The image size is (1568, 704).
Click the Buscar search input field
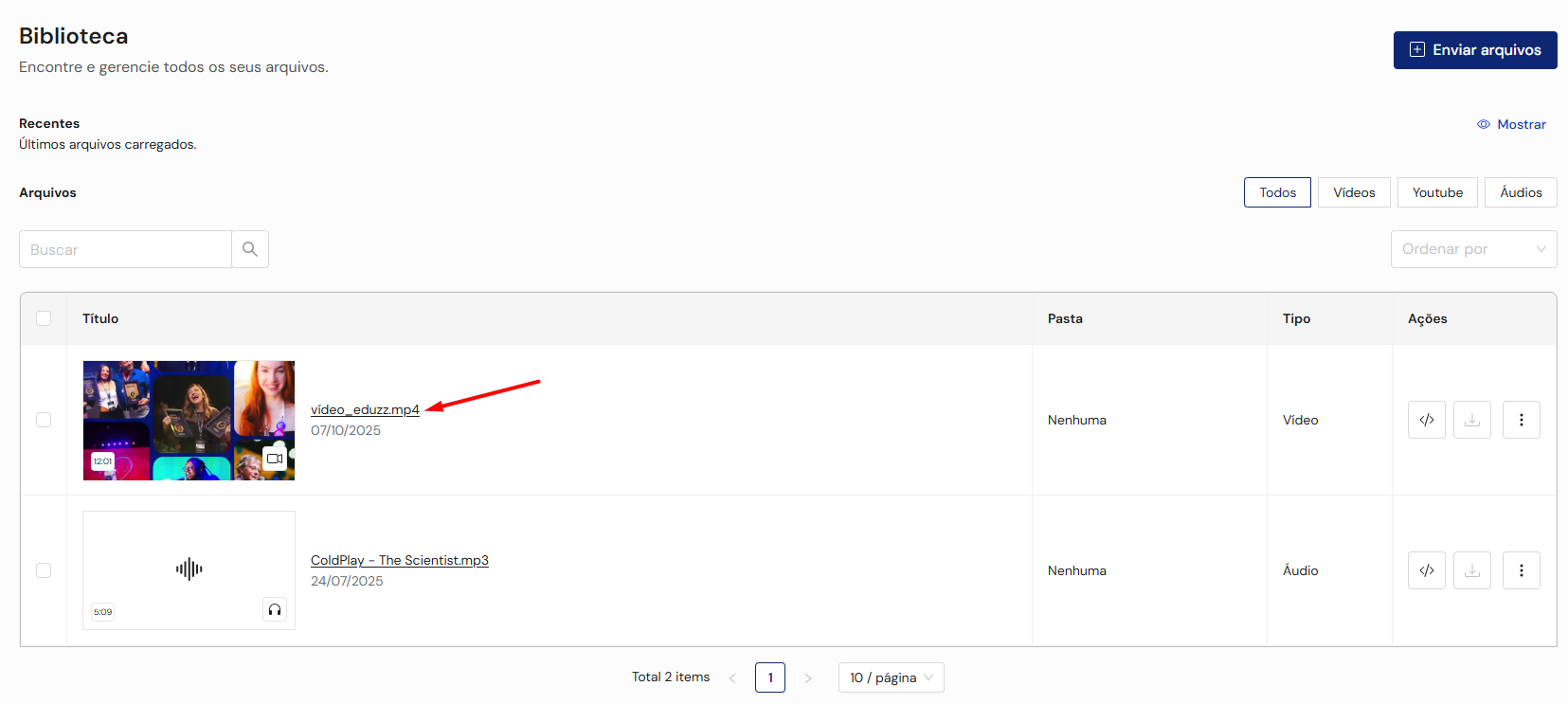[x=126, y=249]
